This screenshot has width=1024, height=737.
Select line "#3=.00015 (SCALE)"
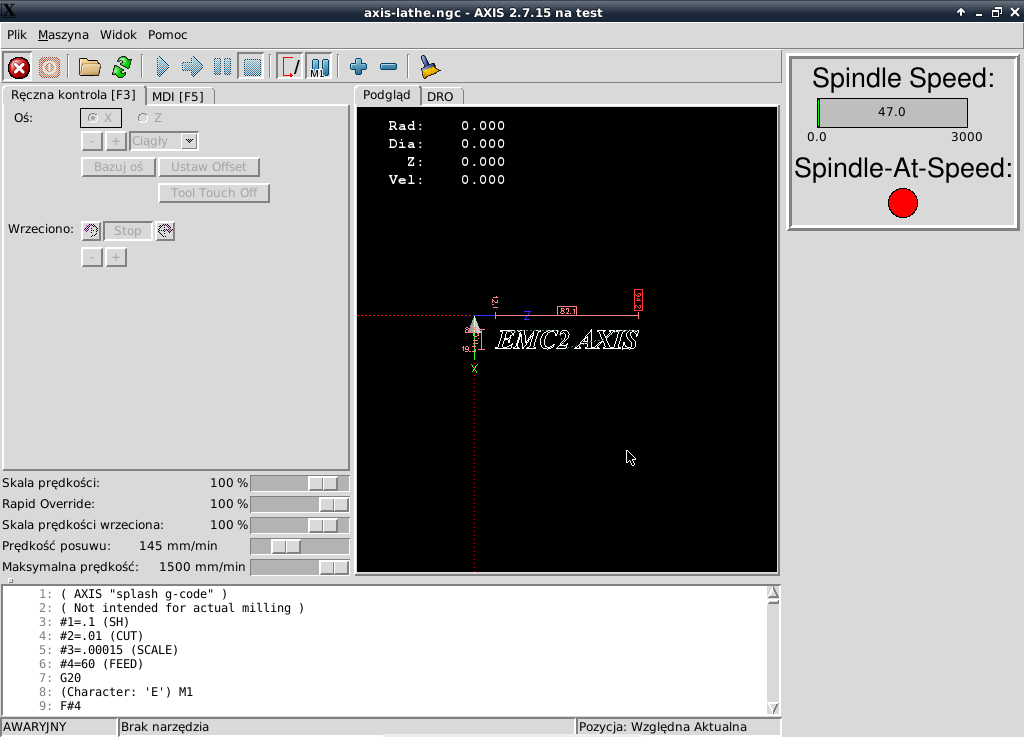[x=119, y=650]
